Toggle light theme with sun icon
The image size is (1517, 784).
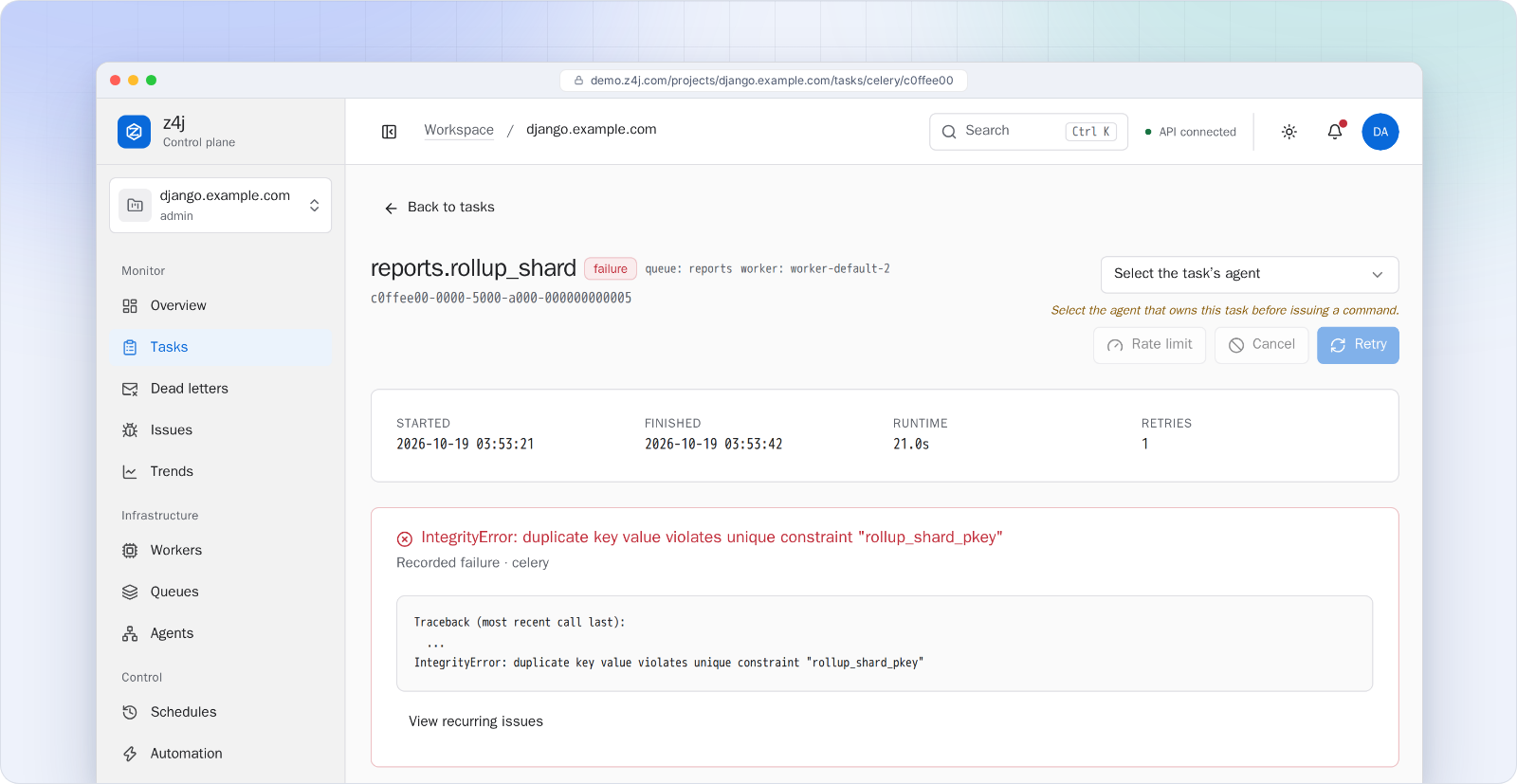(1289, 132)
